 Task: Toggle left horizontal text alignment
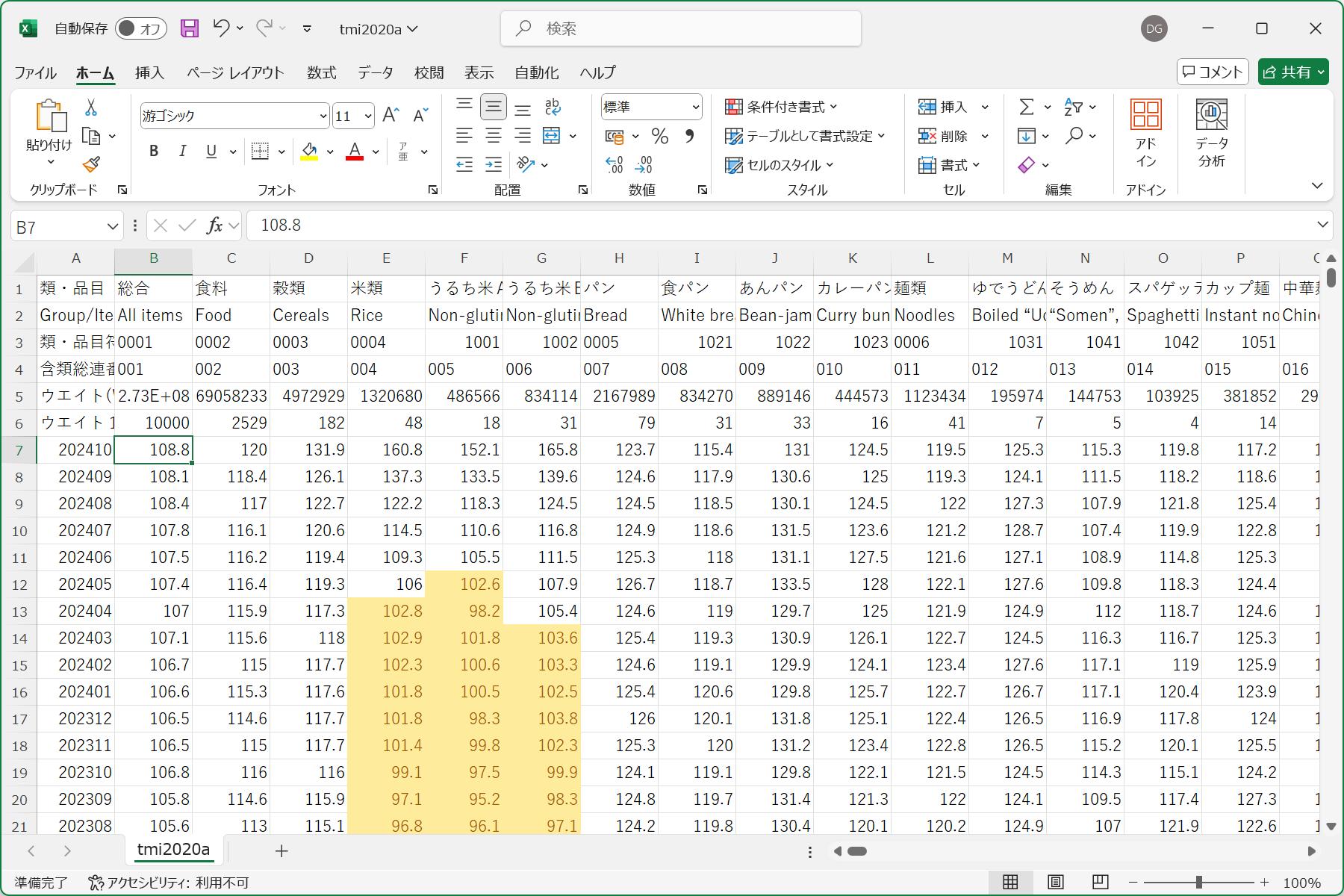click(x=464, y=135)
